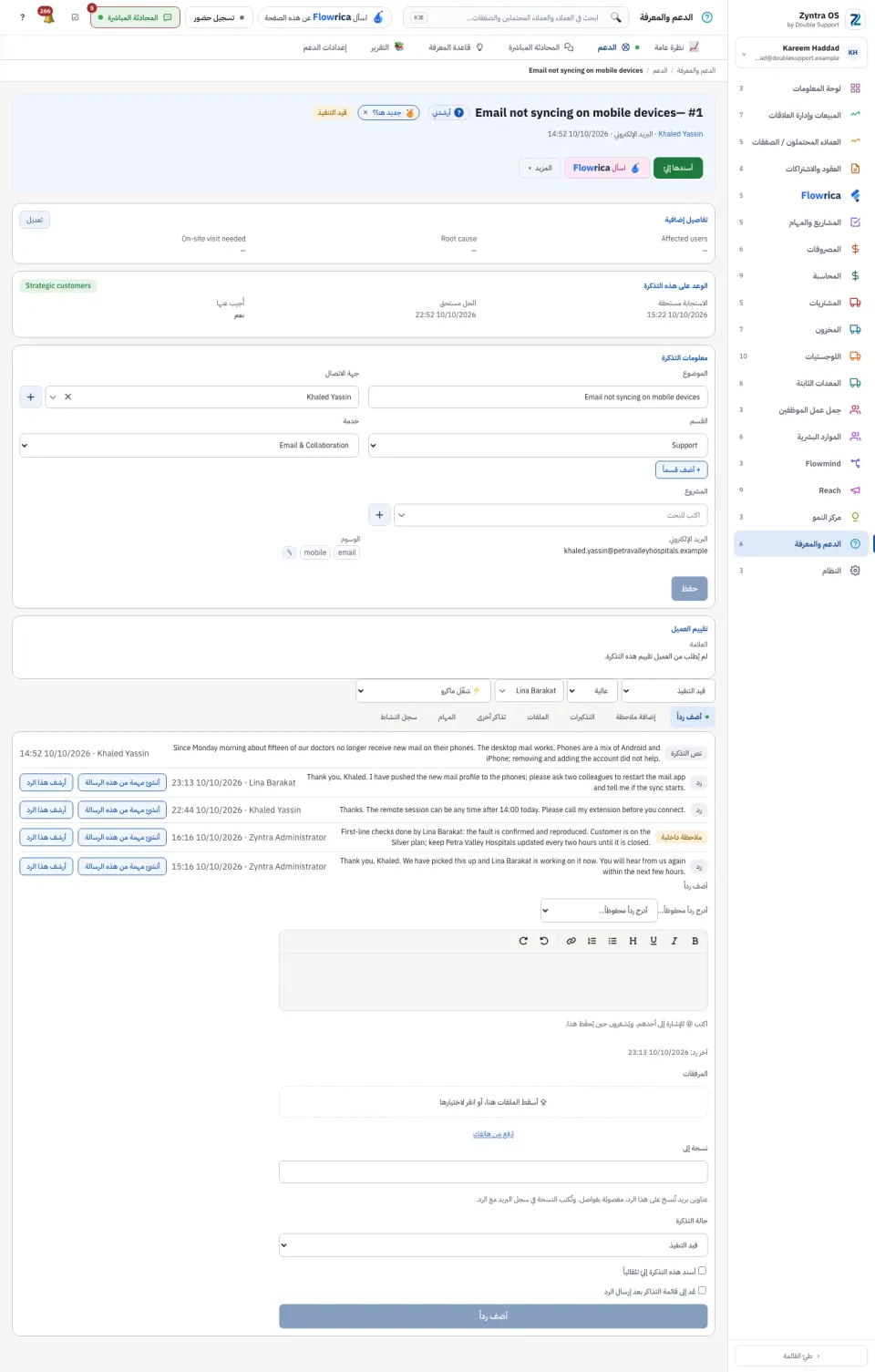Open the knowledge base tab in navigation
Viewport: 875px width, 1372px height.
(455, 47)
